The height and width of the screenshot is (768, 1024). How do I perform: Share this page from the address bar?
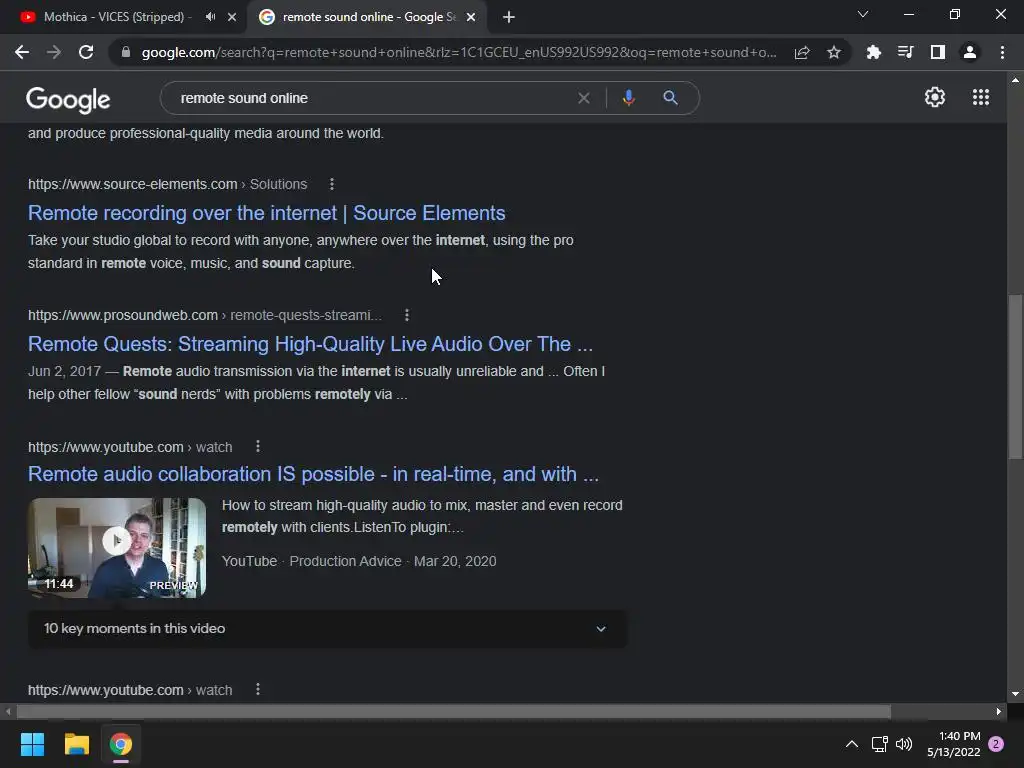pyautogui.click(x=802, y=52)
